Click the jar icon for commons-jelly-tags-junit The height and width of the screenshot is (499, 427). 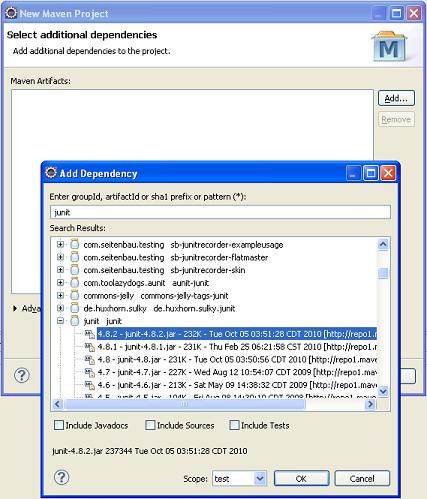(75, 295)
